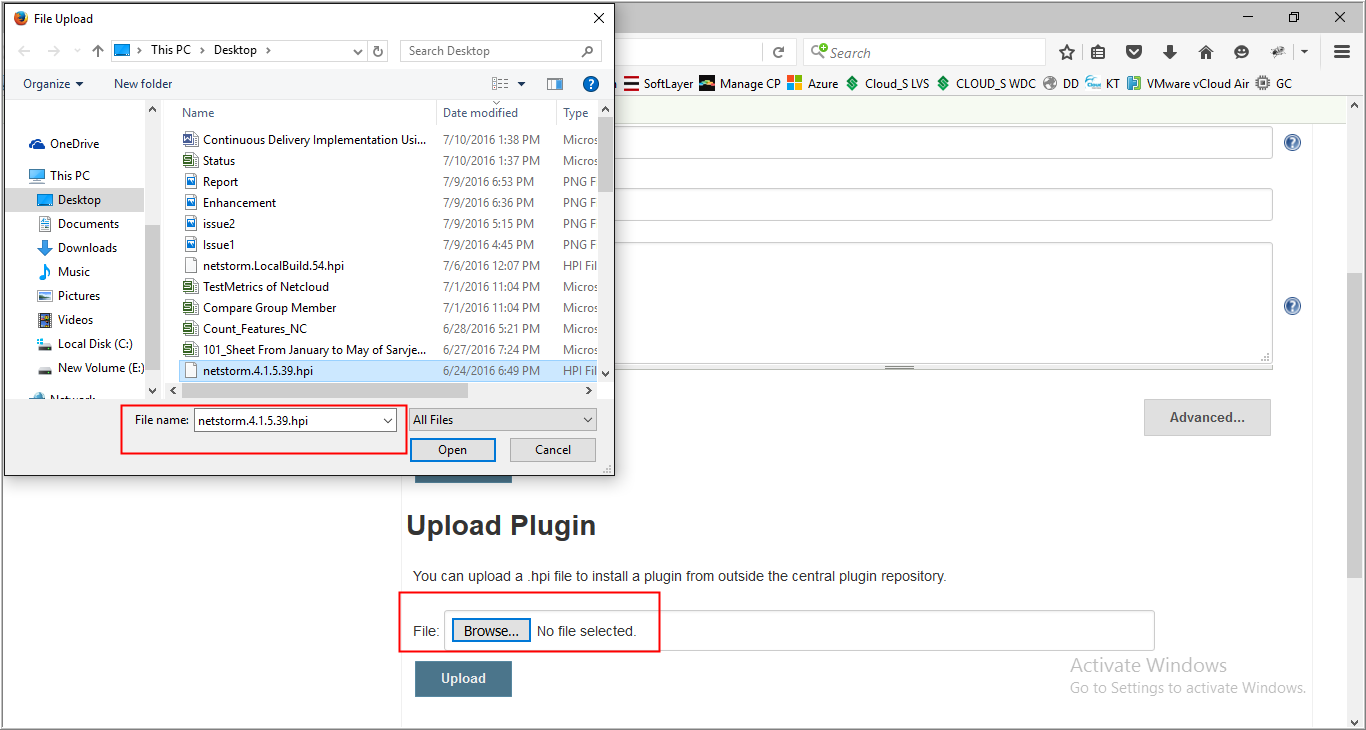1366x730 pixels.
Task: Expand the File name combo box
Action: [x=388, y=421]
